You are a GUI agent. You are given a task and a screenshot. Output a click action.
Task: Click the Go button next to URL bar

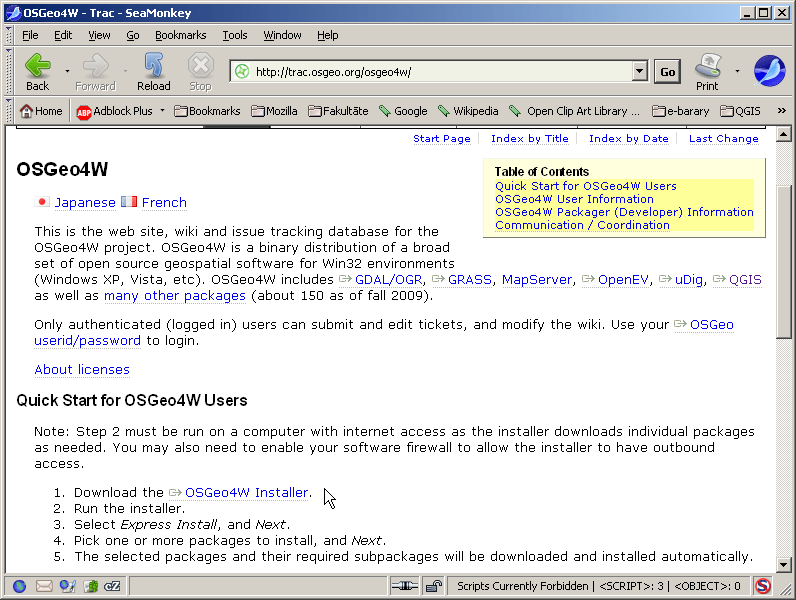(x=668, y=72)
